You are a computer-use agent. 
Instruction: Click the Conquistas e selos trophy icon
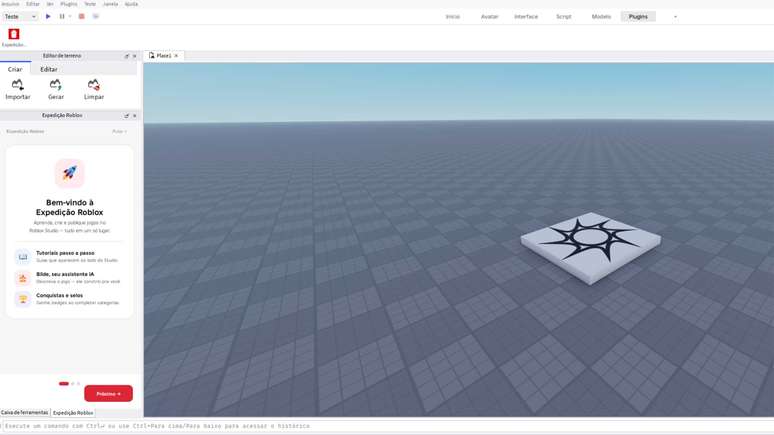(x=23, y=299)
